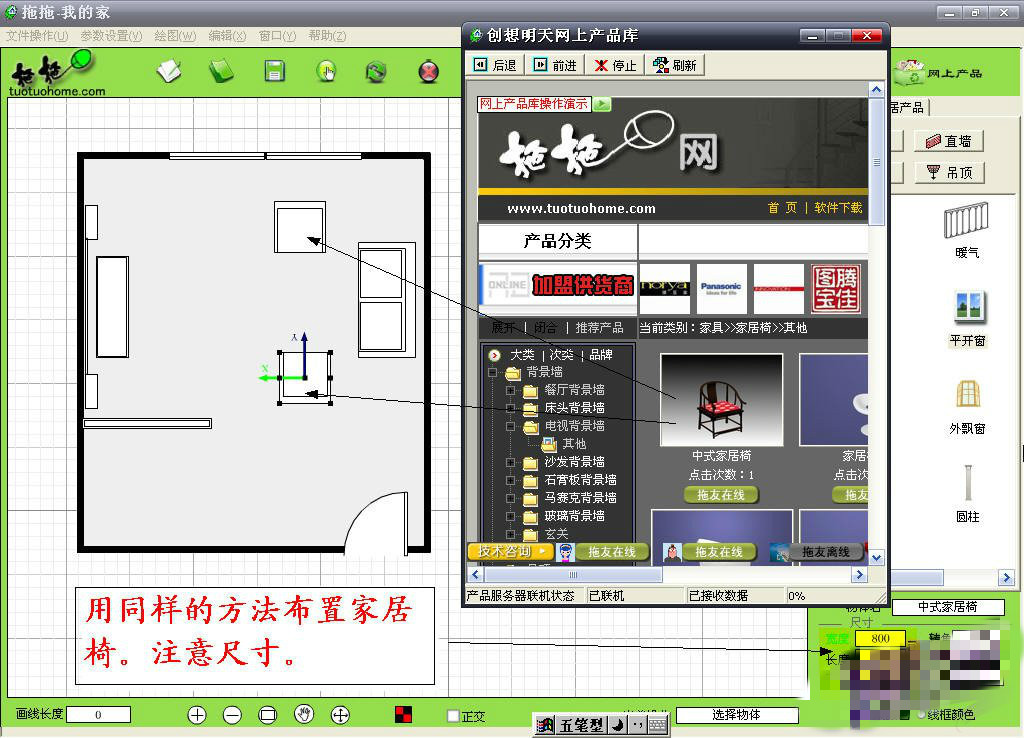This screenshot has width=1024, height=738.
Task: Click the 展开 expand-all link
Action: point(504,328)
